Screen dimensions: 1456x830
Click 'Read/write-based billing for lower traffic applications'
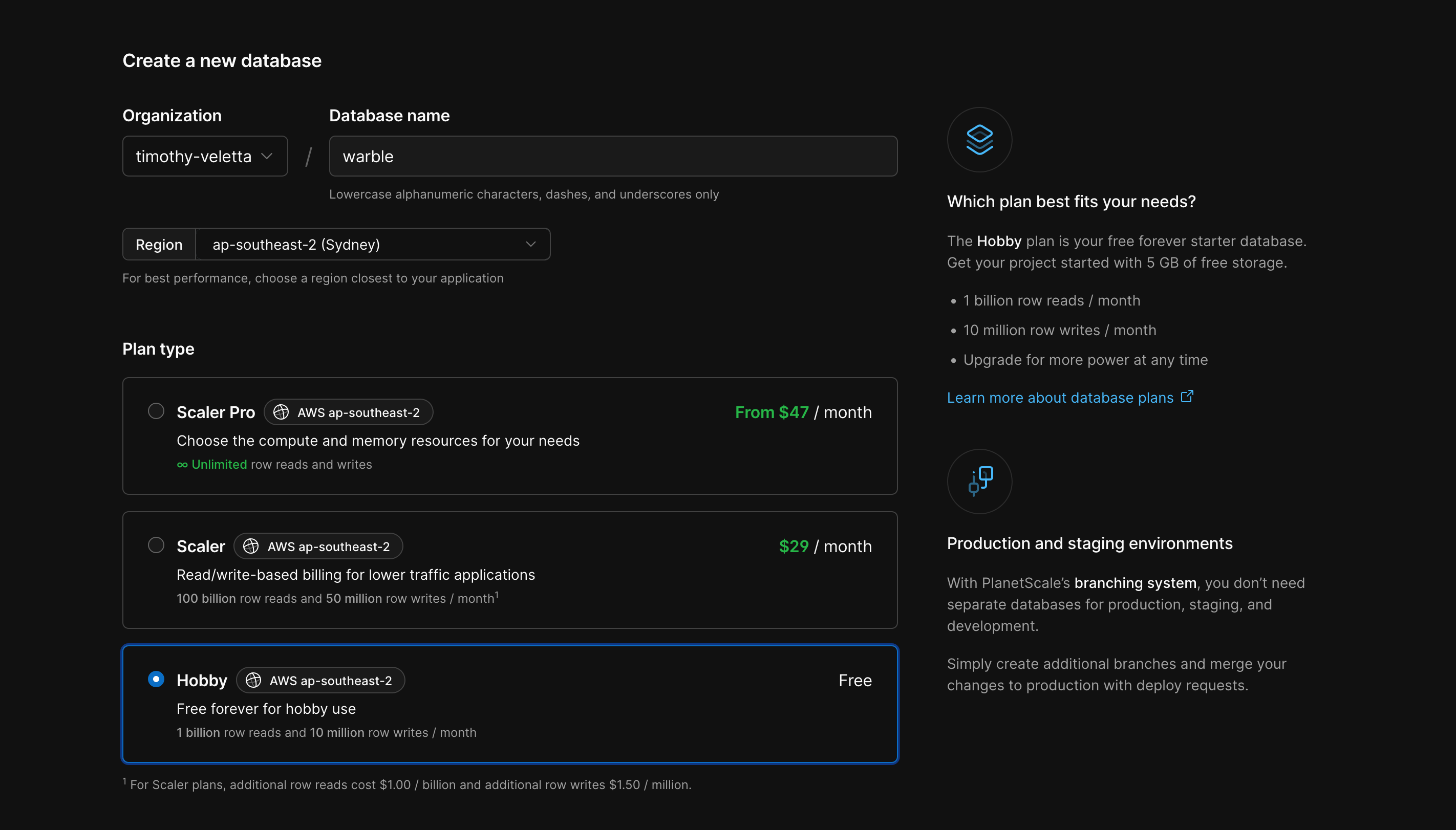pyautogui.click(x=356, y=575)
